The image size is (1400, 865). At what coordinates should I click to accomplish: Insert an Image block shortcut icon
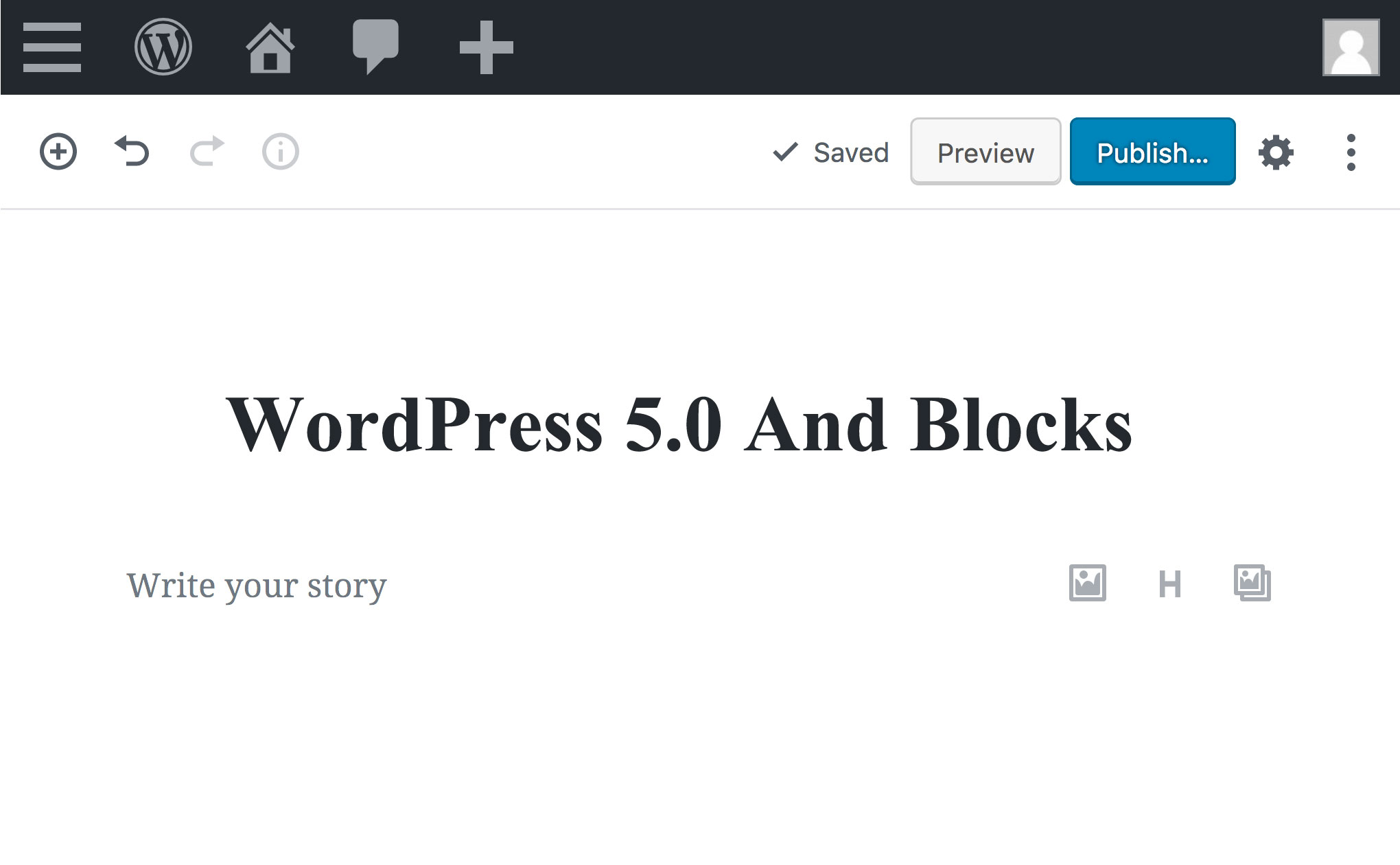tap(1088, 583)
